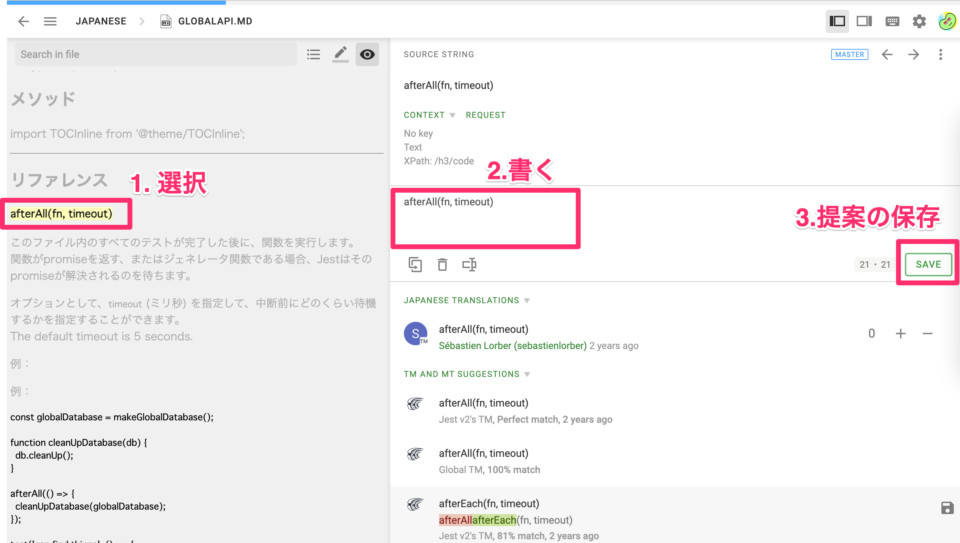Collapse the Japanese Translations section
The height and width of the screenshot is (543, 960).
527,300
